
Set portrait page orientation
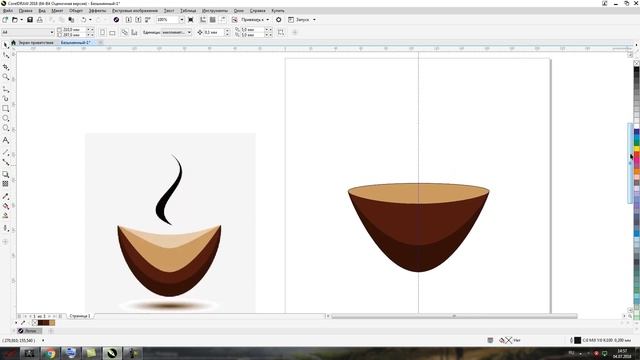point(102,32)
